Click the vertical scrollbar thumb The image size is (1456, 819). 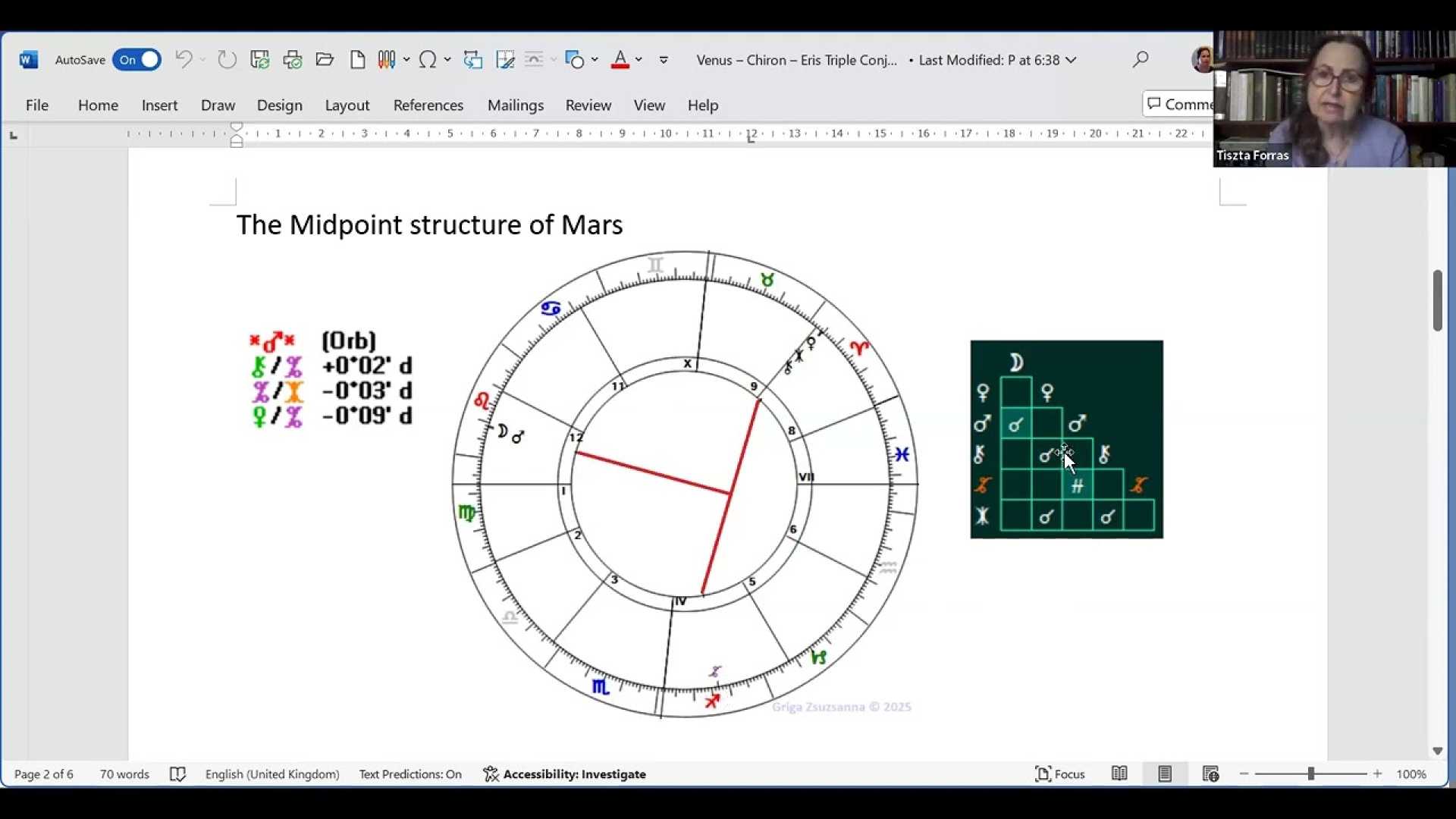(x=1437, y=300)
